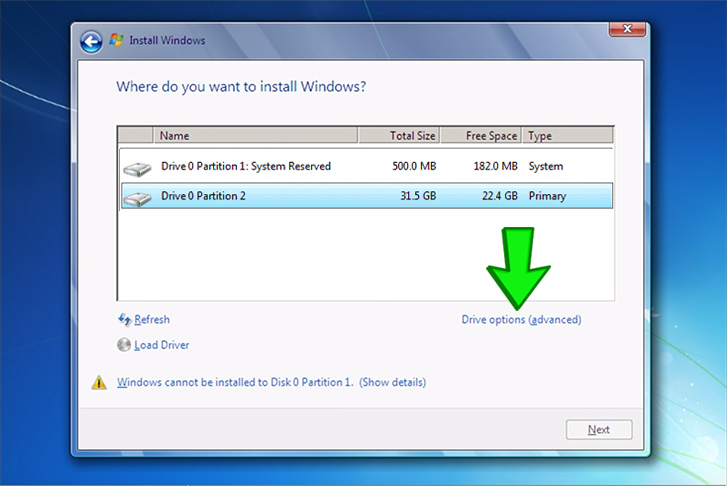The width and height of the screenshot is (727, 486).
Task: Click the blue back arrow button
Action: point(91,42)
